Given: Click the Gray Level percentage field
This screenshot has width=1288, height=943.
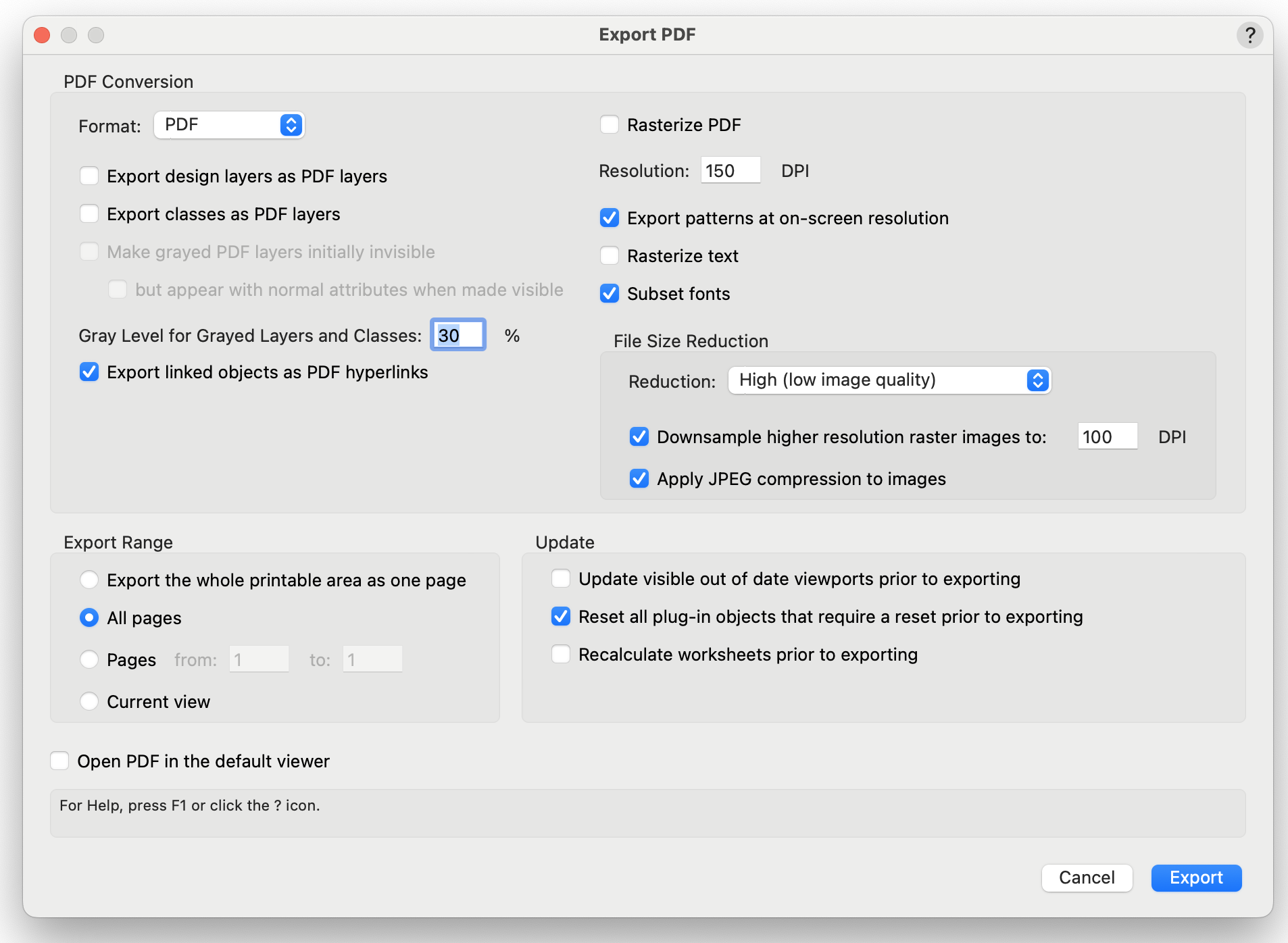Looking at the screenshot, I should 458,335.
